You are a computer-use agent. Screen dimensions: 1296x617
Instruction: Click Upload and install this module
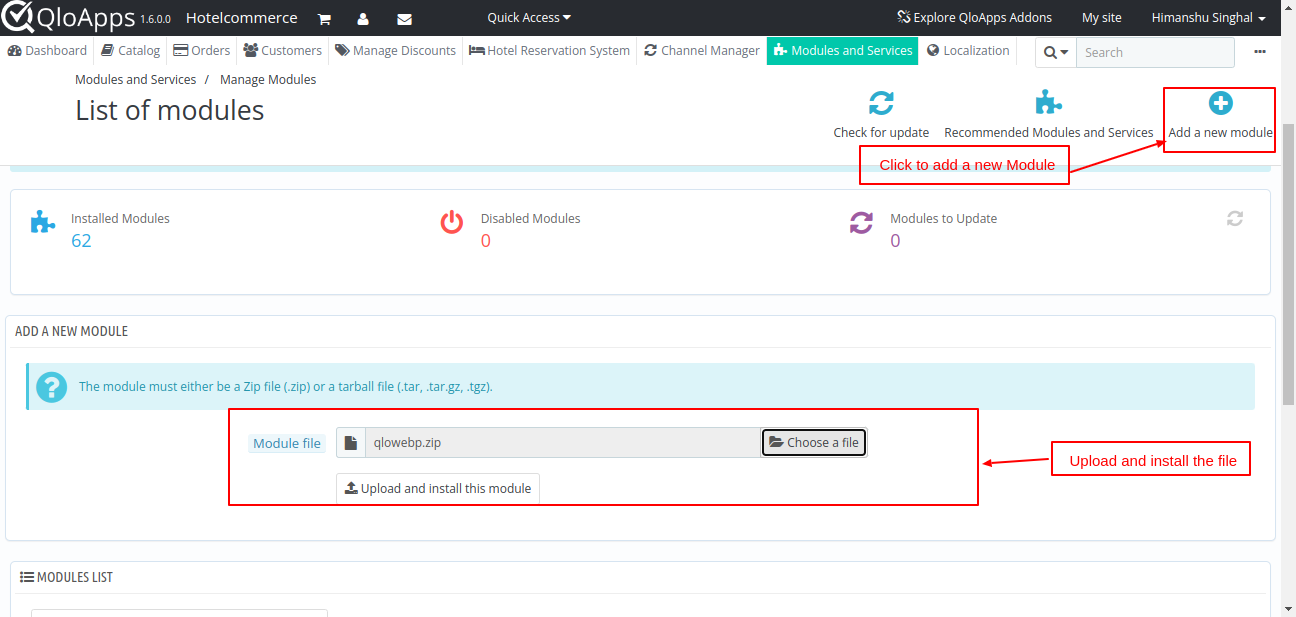[x=438, y=488]
